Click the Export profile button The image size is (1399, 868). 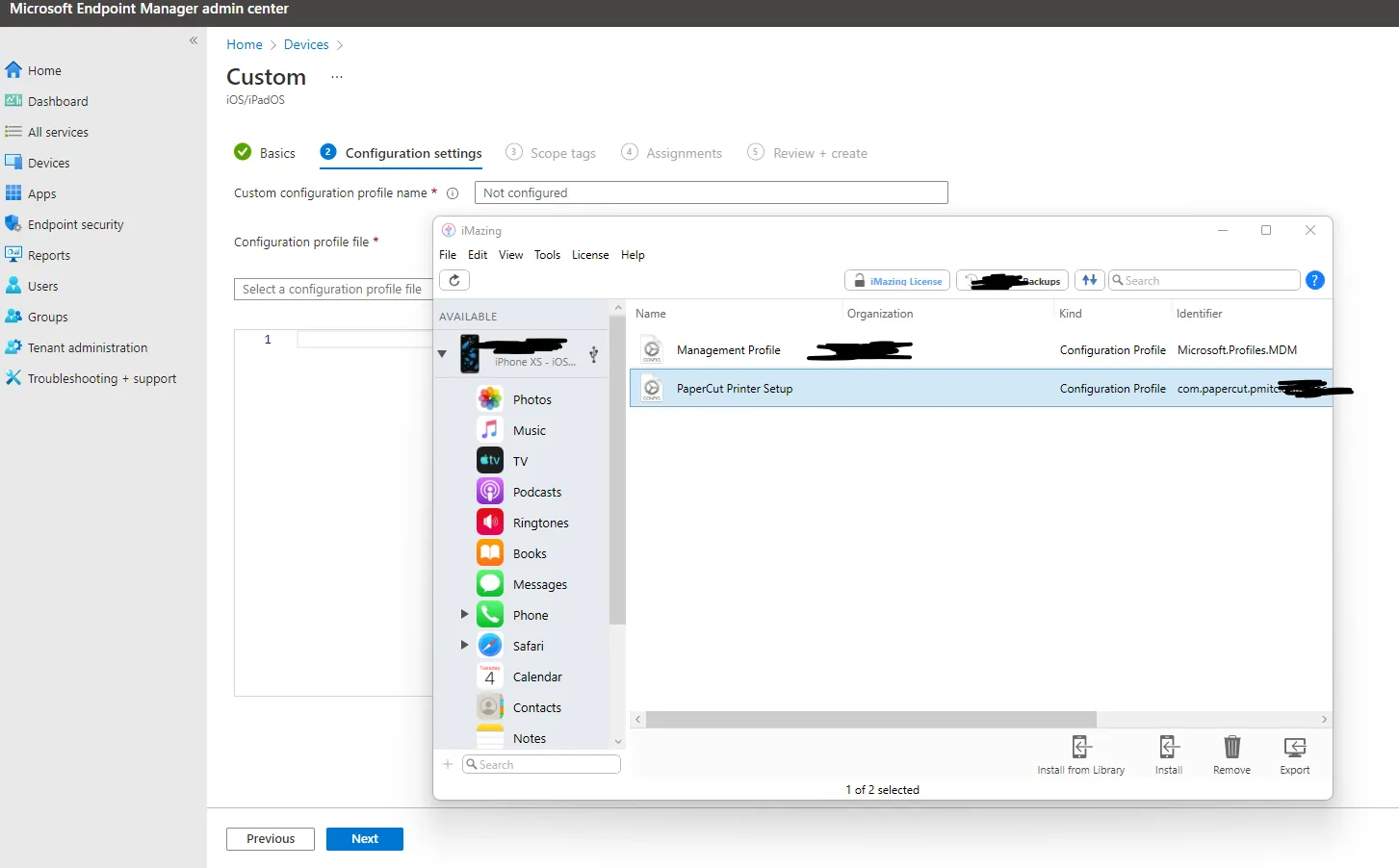tap(1295, 755)
